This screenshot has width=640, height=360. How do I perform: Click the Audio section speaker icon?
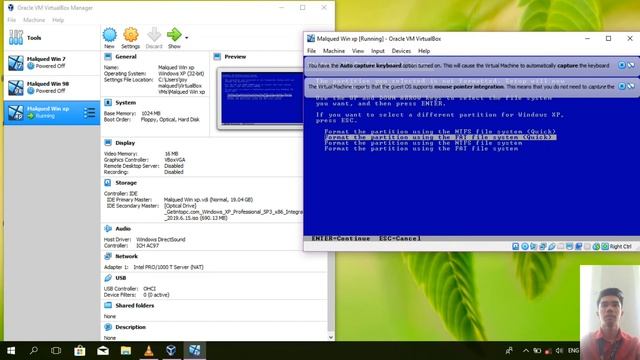pos(108,229)
